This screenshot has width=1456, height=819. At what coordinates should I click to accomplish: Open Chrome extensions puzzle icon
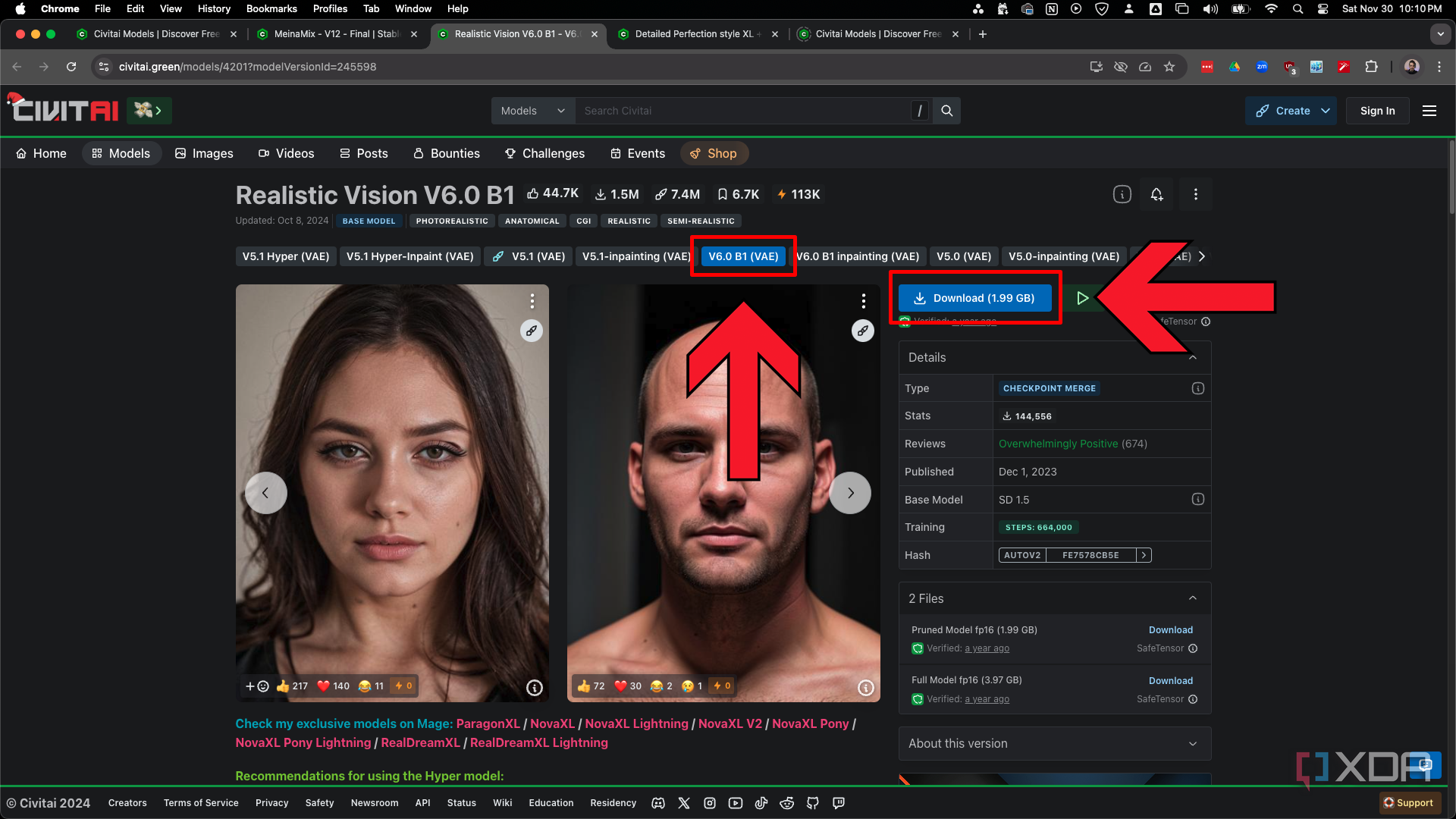click(1371, 67)
